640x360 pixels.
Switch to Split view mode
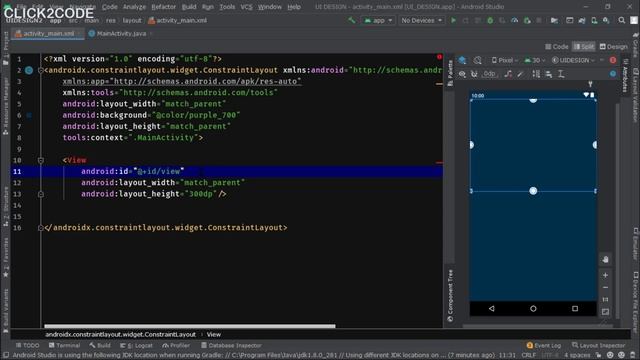[x=584, y=47]
